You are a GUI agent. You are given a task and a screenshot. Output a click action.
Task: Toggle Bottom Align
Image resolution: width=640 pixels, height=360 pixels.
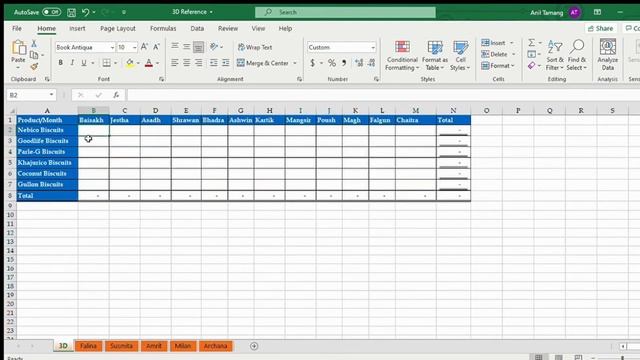tap(198, 47)
